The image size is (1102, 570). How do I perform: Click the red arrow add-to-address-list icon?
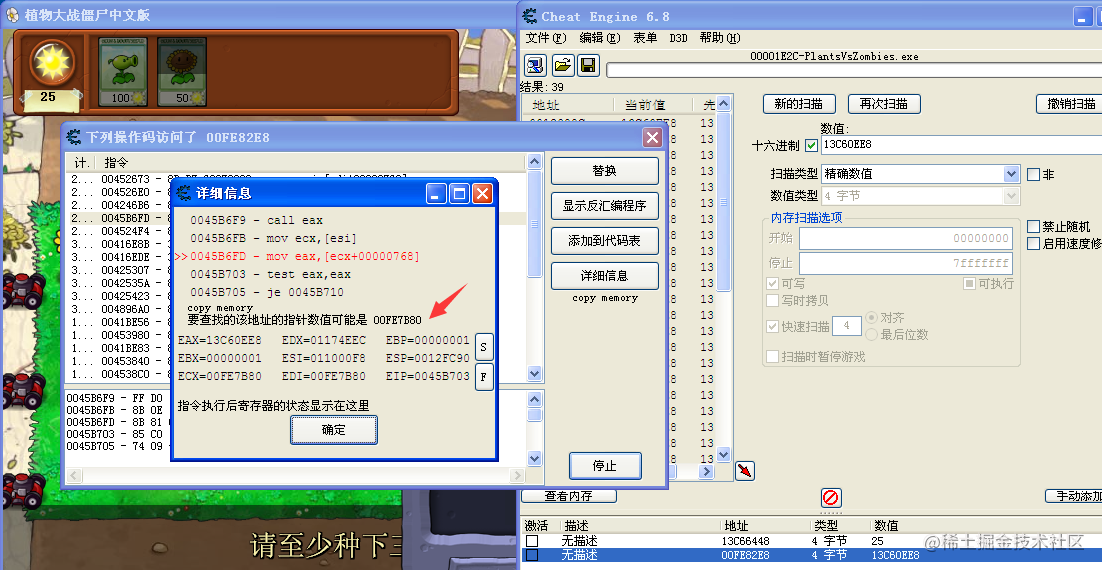pyautogui.click(x=744, y=470)
